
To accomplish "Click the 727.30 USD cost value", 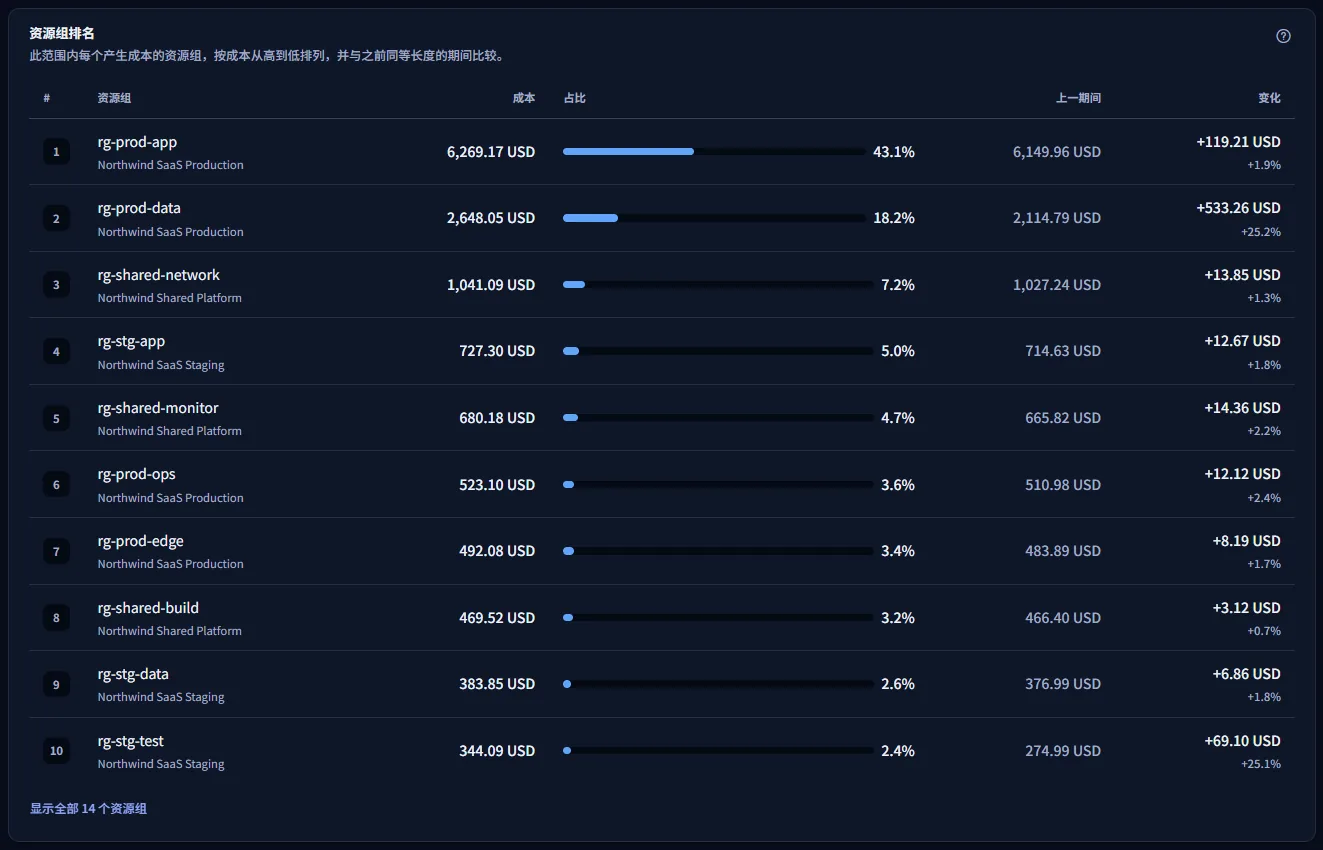I will click(497, 351).
